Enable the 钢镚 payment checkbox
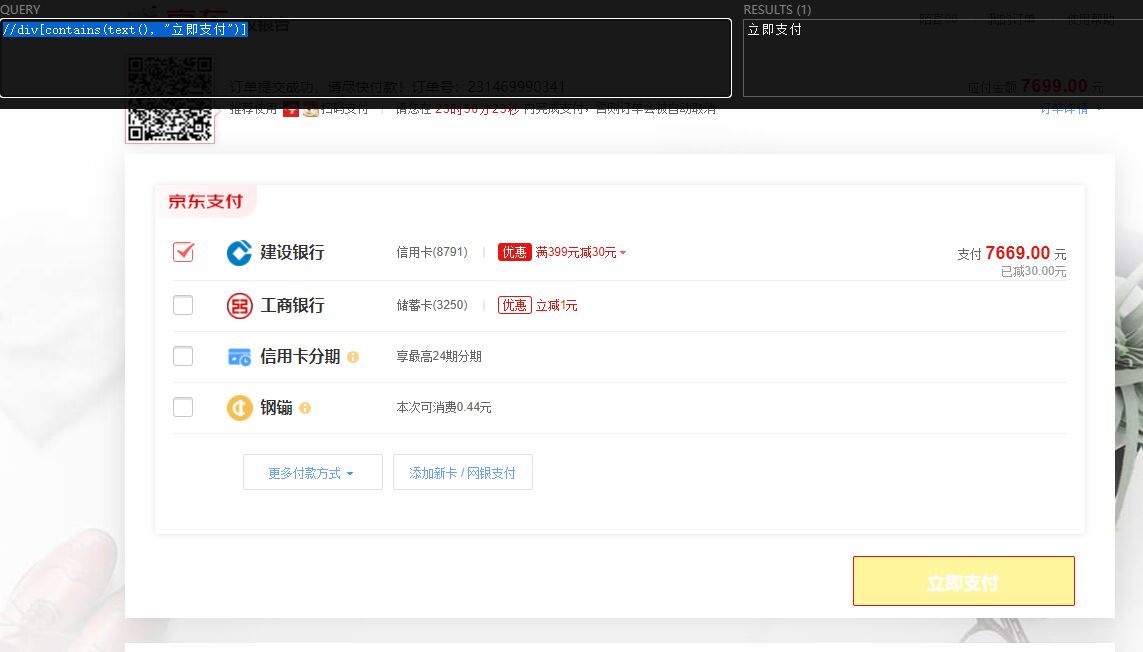This screenshot has height=652, width=1143. tap(183, 407)
